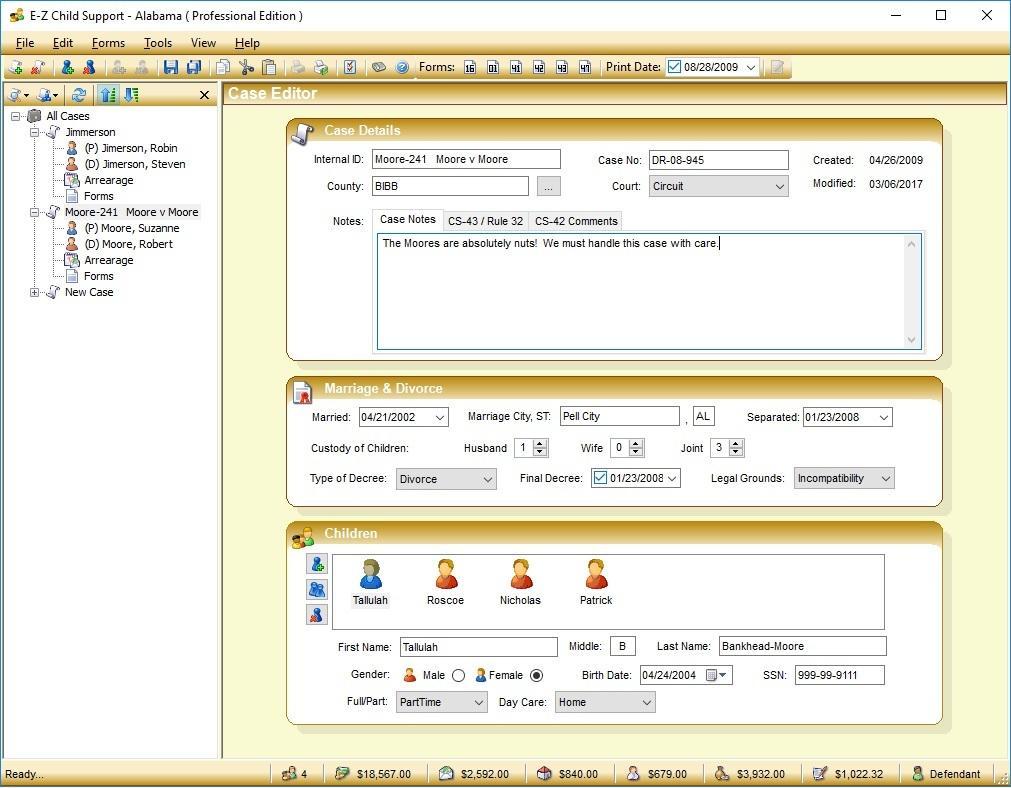The image size is (1011, 788).
Task: Click the green printer icon
Action: tap(320, 67)
